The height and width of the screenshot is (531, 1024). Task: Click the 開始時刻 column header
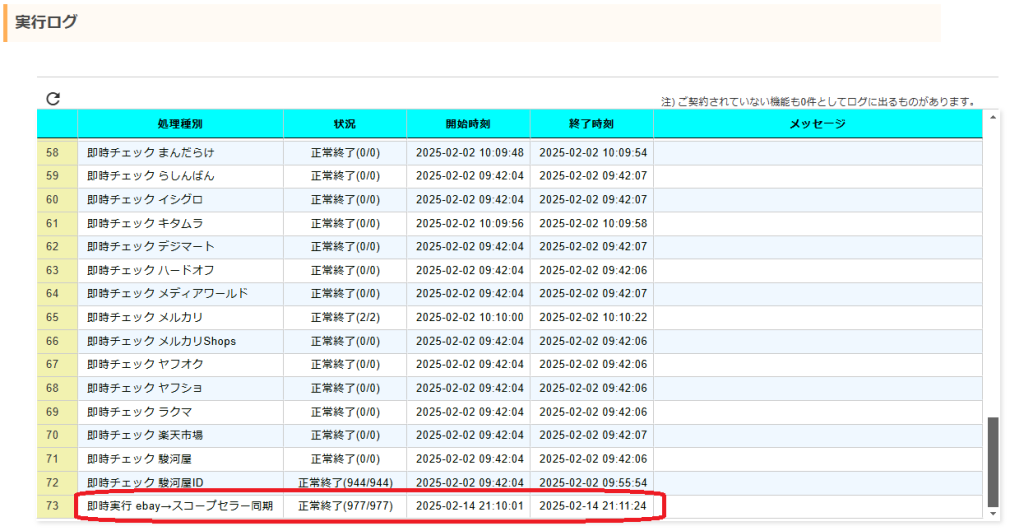coord(468,123)
